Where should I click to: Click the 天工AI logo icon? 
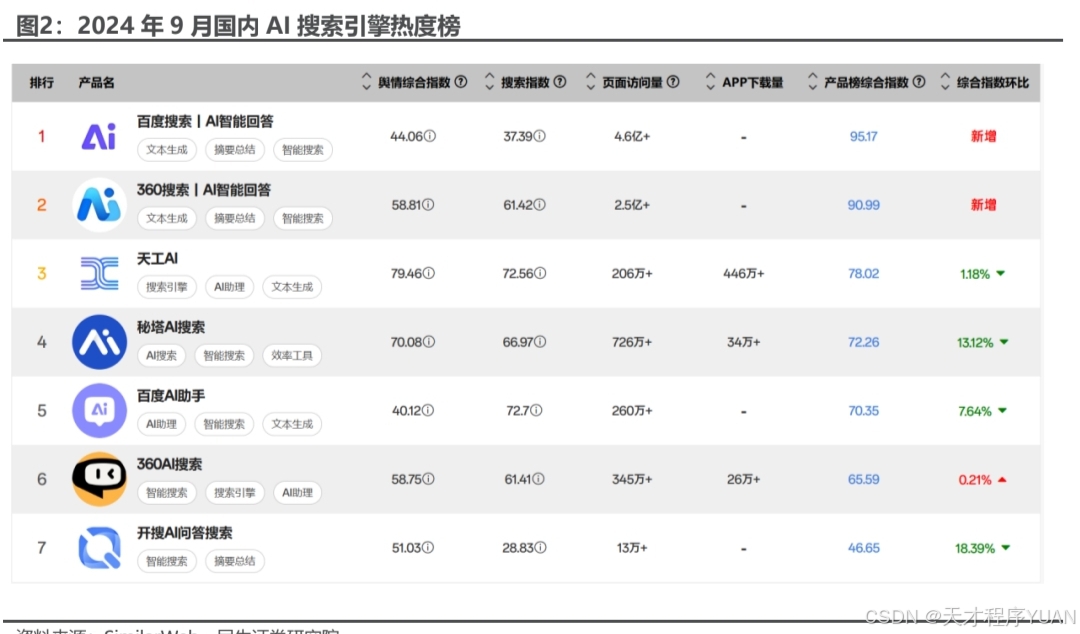(99, 274)
